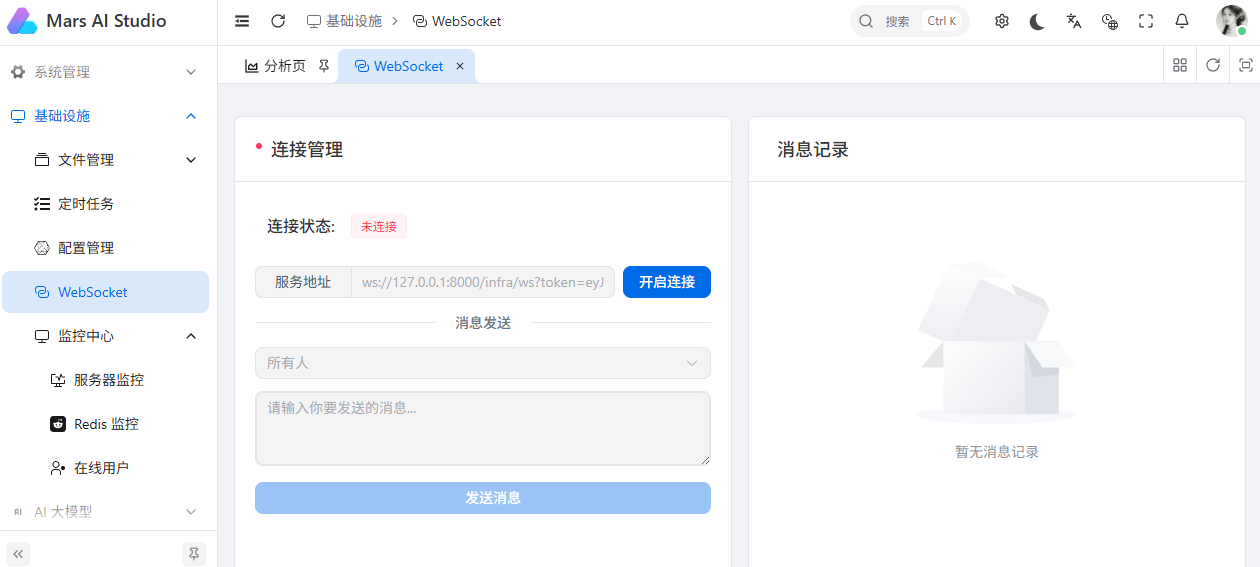Click the WebSocket breadcrumb item
The height and width of the screenshot is (567, 1260).
click(457, 21)
